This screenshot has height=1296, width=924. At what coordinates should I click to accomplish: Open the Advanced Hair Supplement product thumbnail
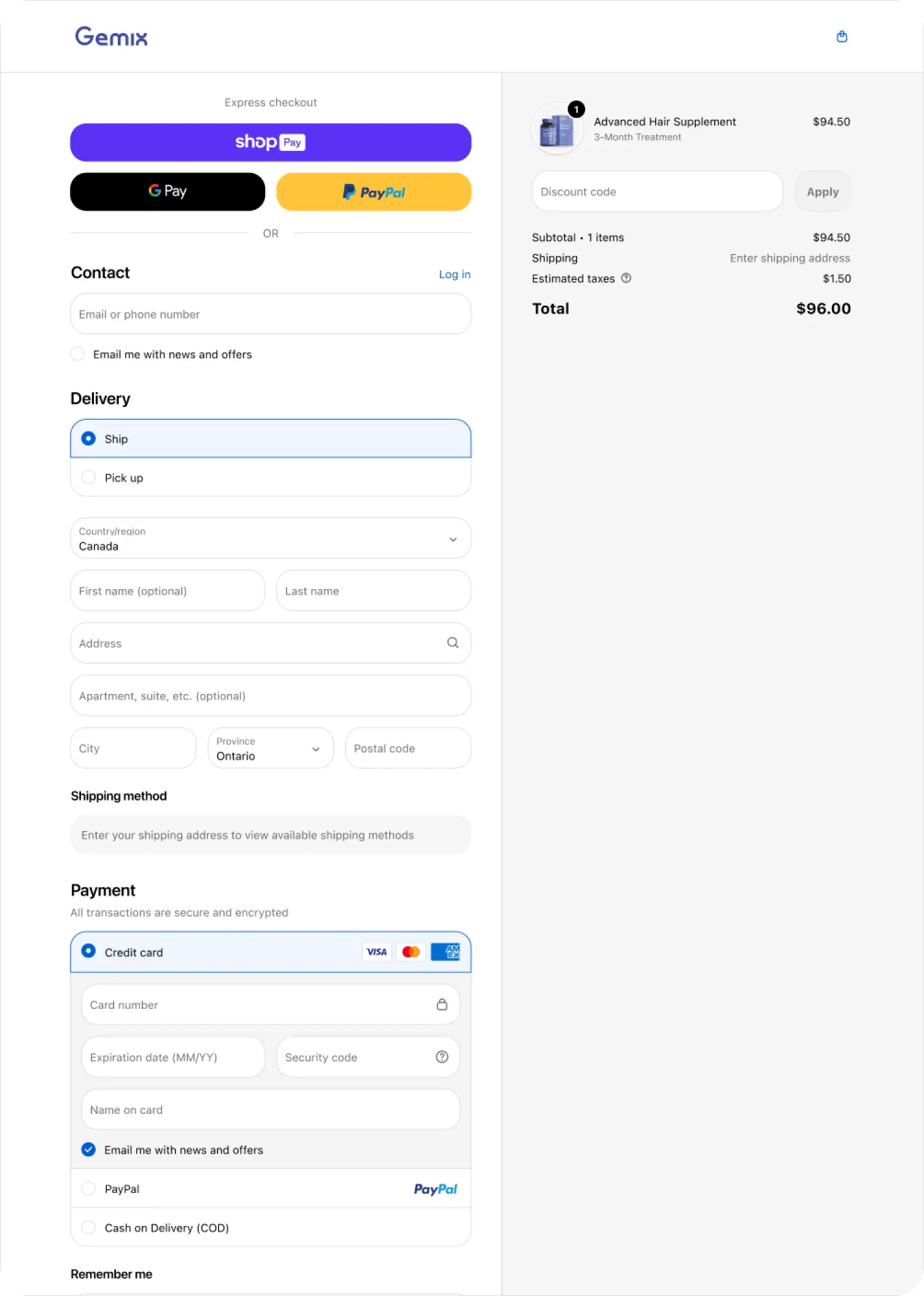pos(558,129)
